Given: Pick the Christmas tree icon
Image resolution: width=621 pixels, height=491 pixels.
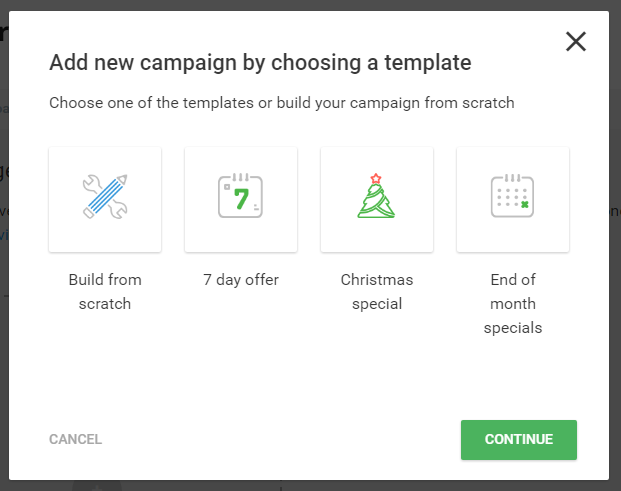Looking at the screenshot, I should click(376, 196).
